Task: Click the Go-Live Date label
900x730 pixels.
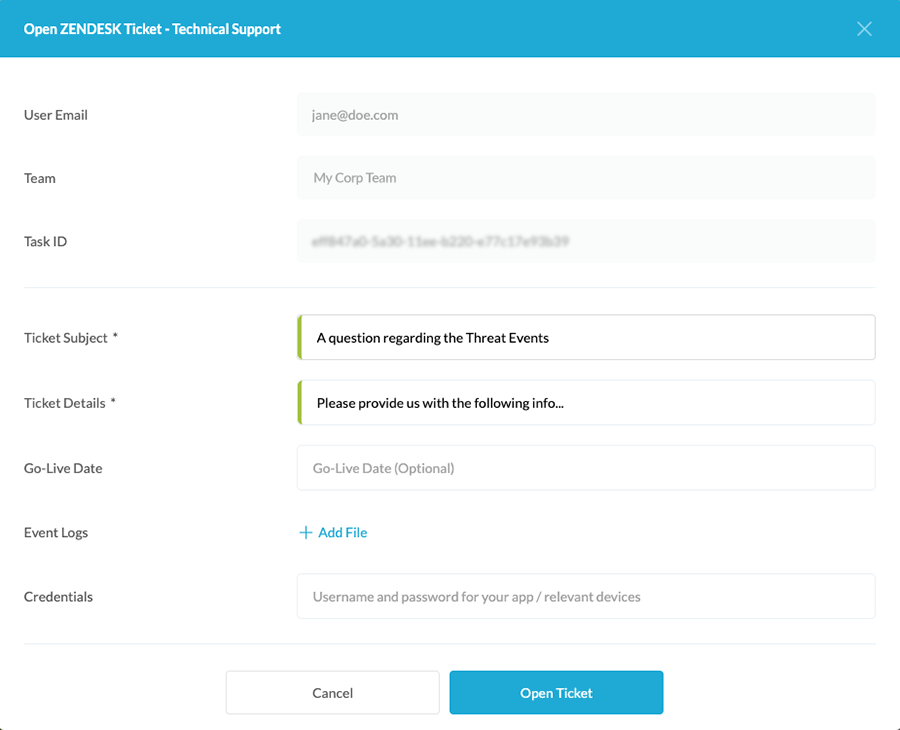Action: point(63,468)
